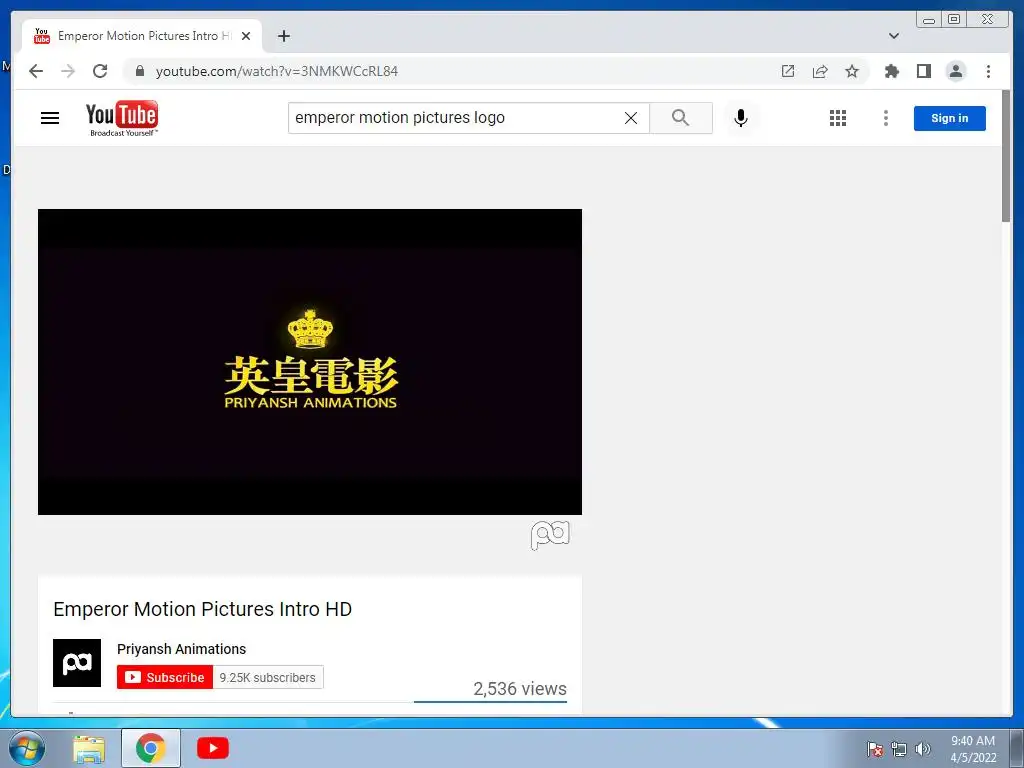Open page in app icon in address bar

[788, 71]
